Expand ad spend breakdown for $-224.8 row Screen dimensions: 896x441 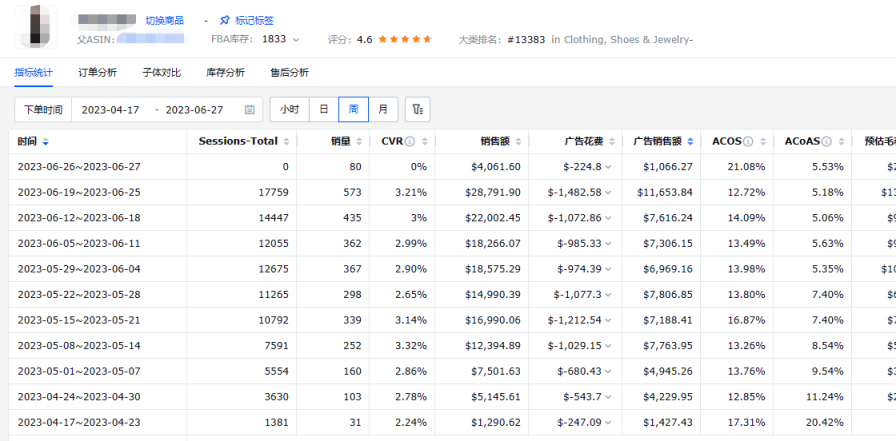pos(610,167)
